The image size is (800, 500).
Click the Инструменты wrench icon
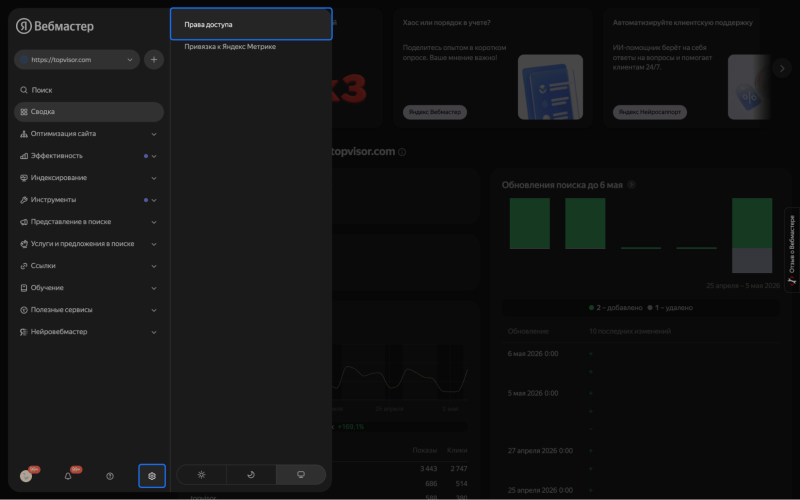pos(23,199)
